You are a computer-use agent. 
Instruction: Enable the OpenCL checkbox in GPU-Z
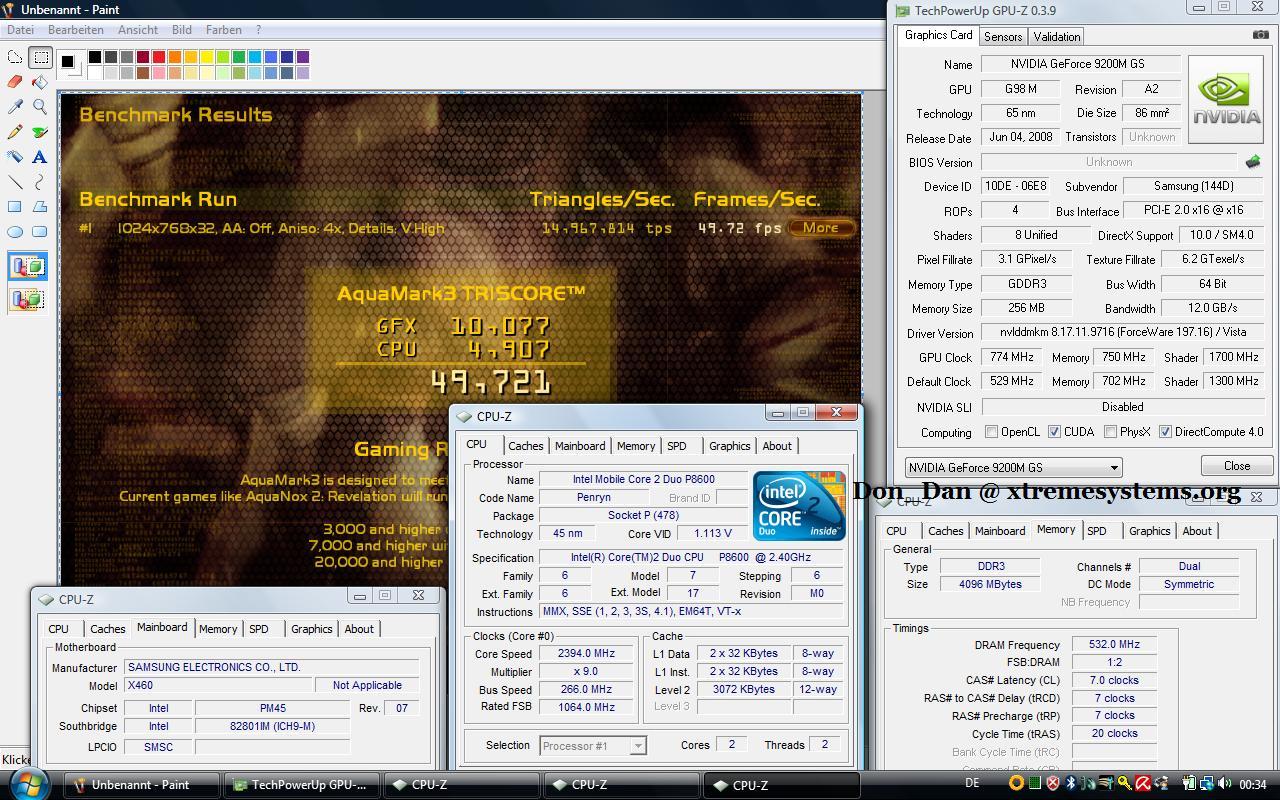(991, 432)
